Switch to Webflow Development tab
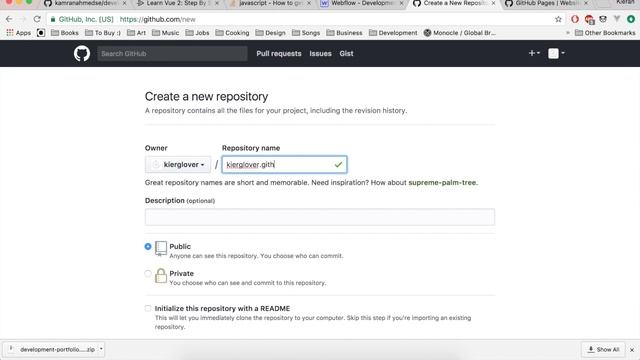The image size is (640, 360). click(362, 3)
